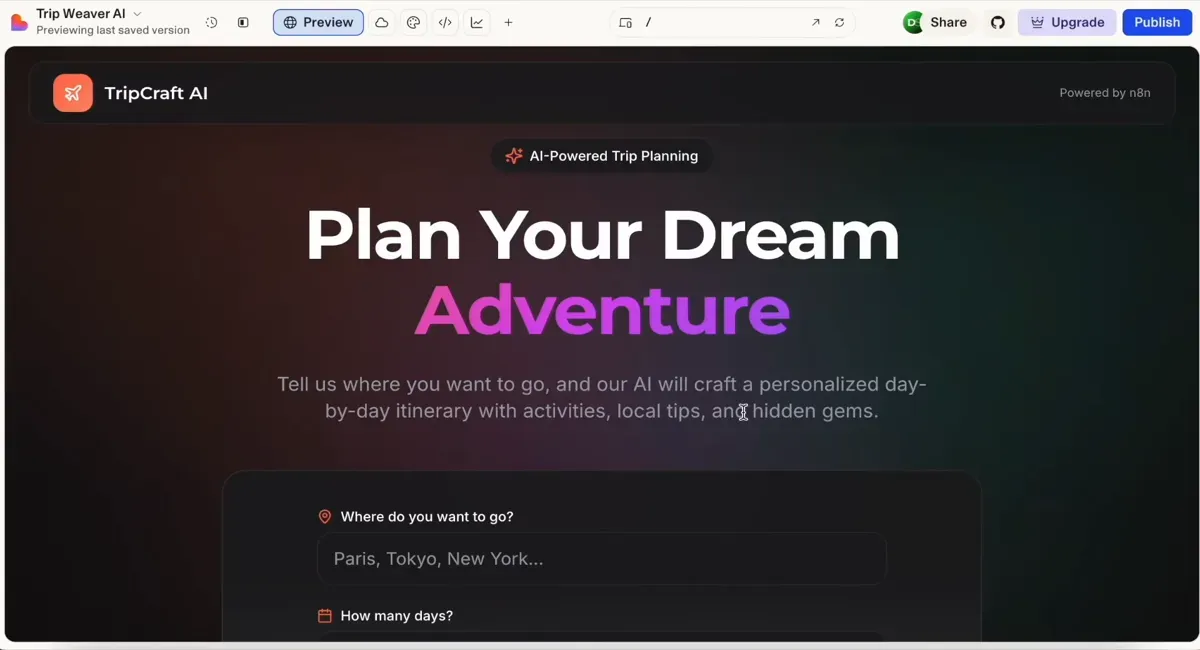
Task: Click the destination input field
Action: (601, 559)
